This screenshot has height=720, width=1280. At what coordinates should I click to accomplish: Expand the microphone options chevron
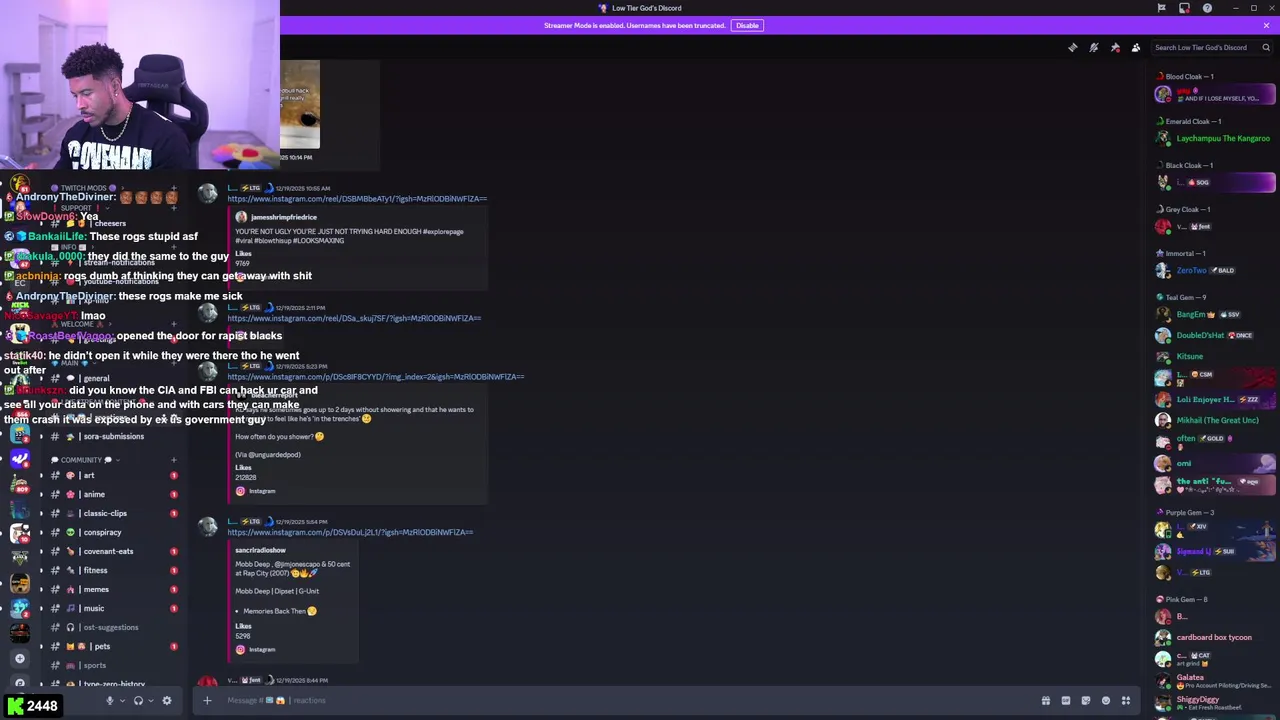point(121,700)
